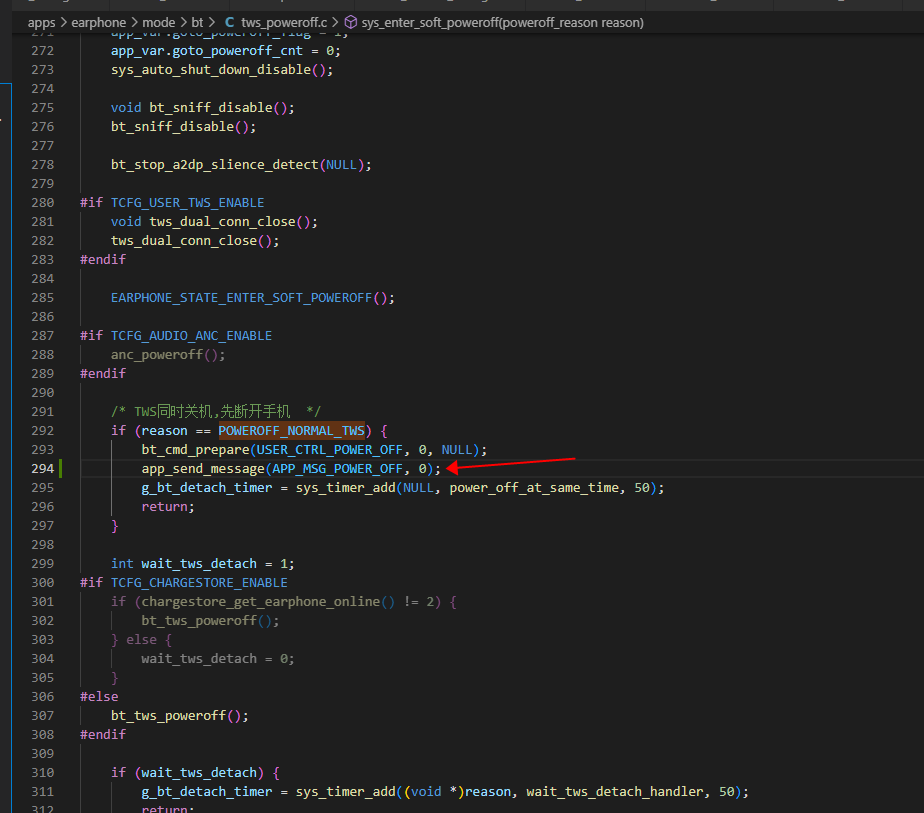The height and width of the screenshot is (813, 924).
Task: Click tws_dual_conn_close call on line 282
Action: (184, 240)
